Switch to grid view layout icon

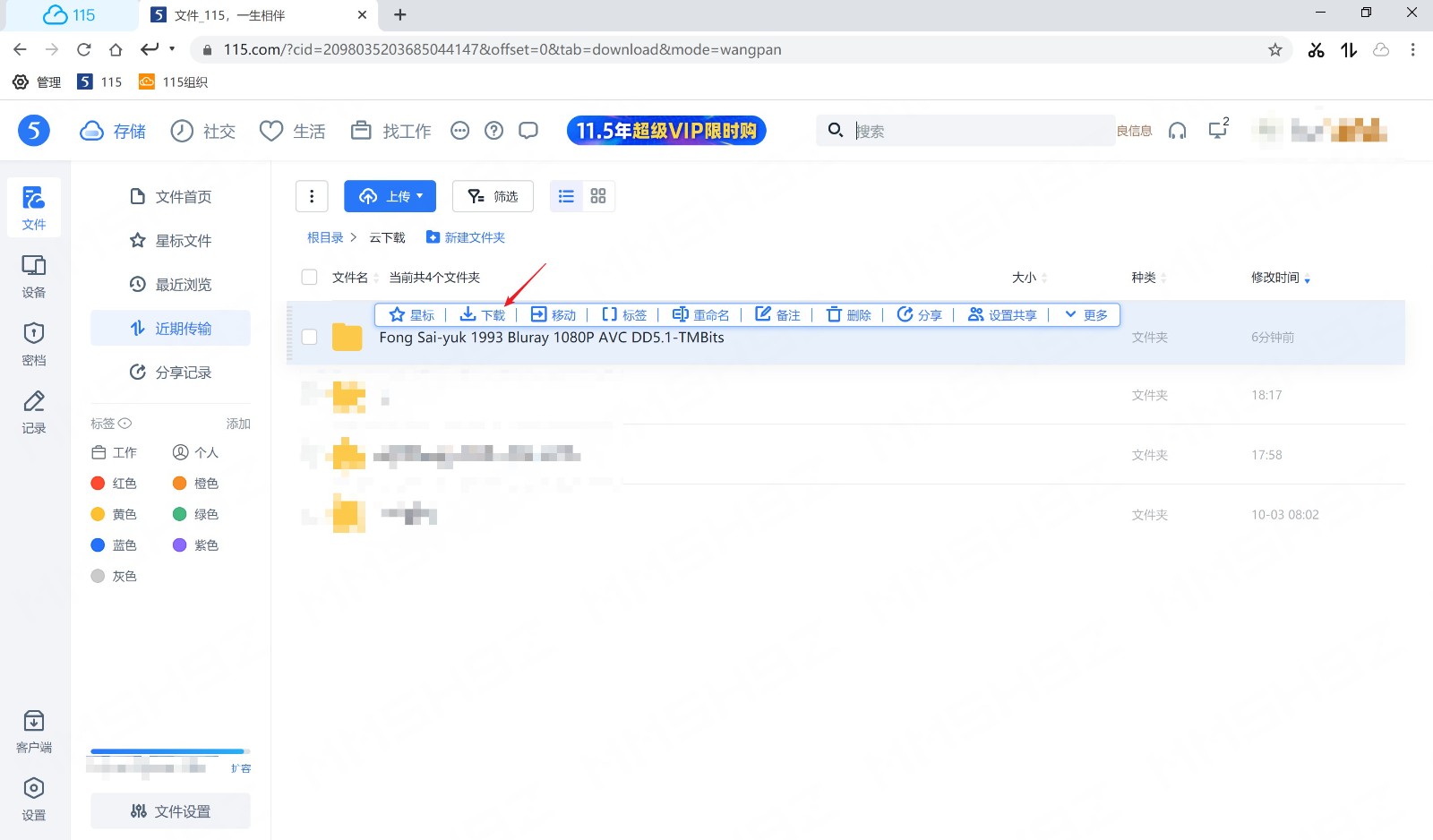598,196
